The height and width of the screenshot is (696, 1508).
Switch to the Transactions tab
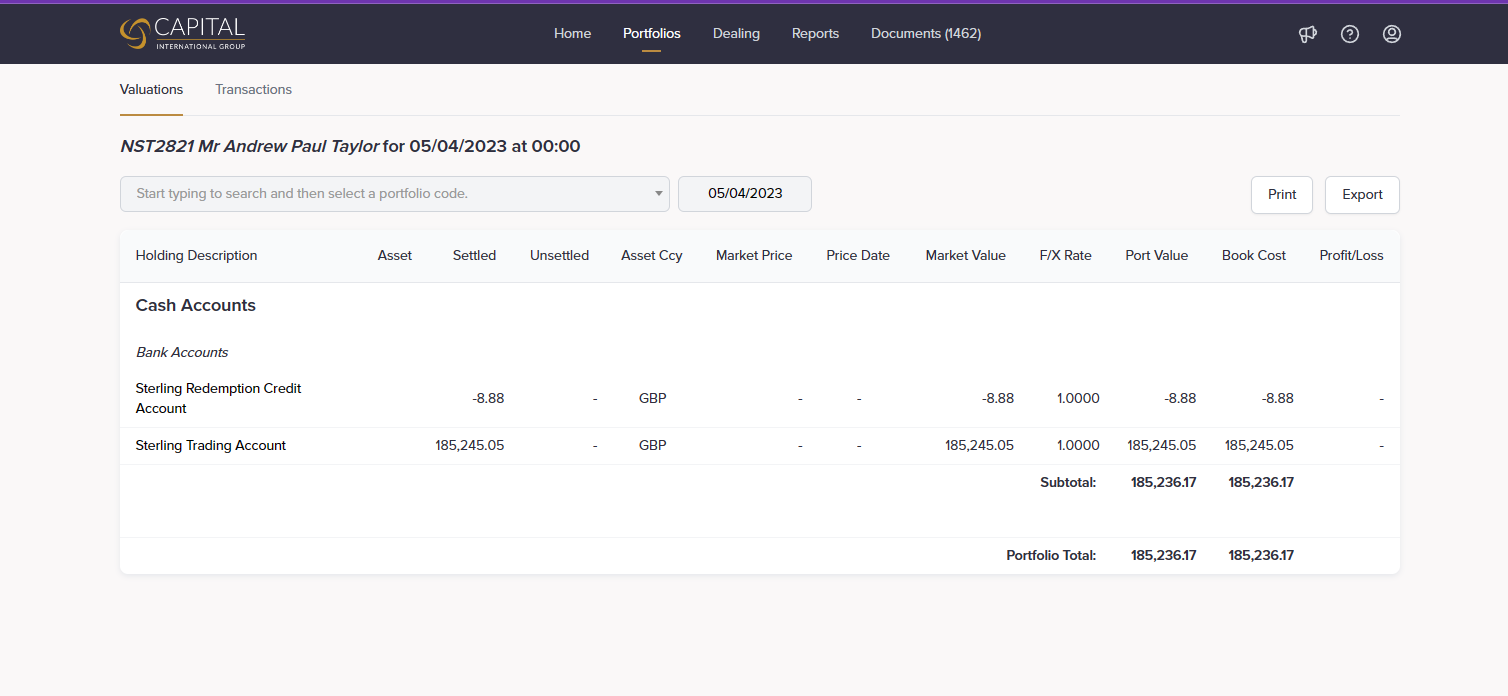point(253,90)
